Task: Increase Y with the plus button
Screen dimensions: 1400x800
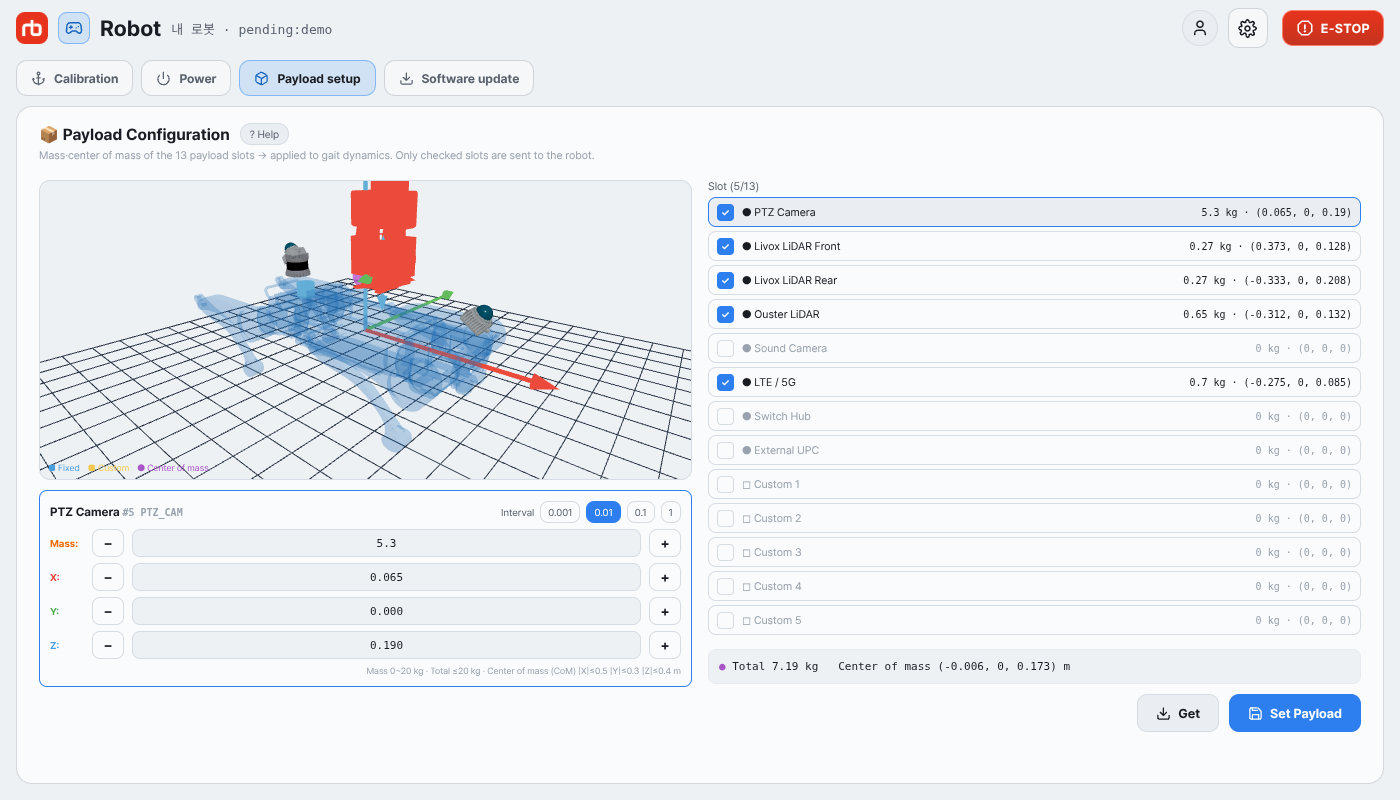Action: pyautogui.click(x=665, y=611)
